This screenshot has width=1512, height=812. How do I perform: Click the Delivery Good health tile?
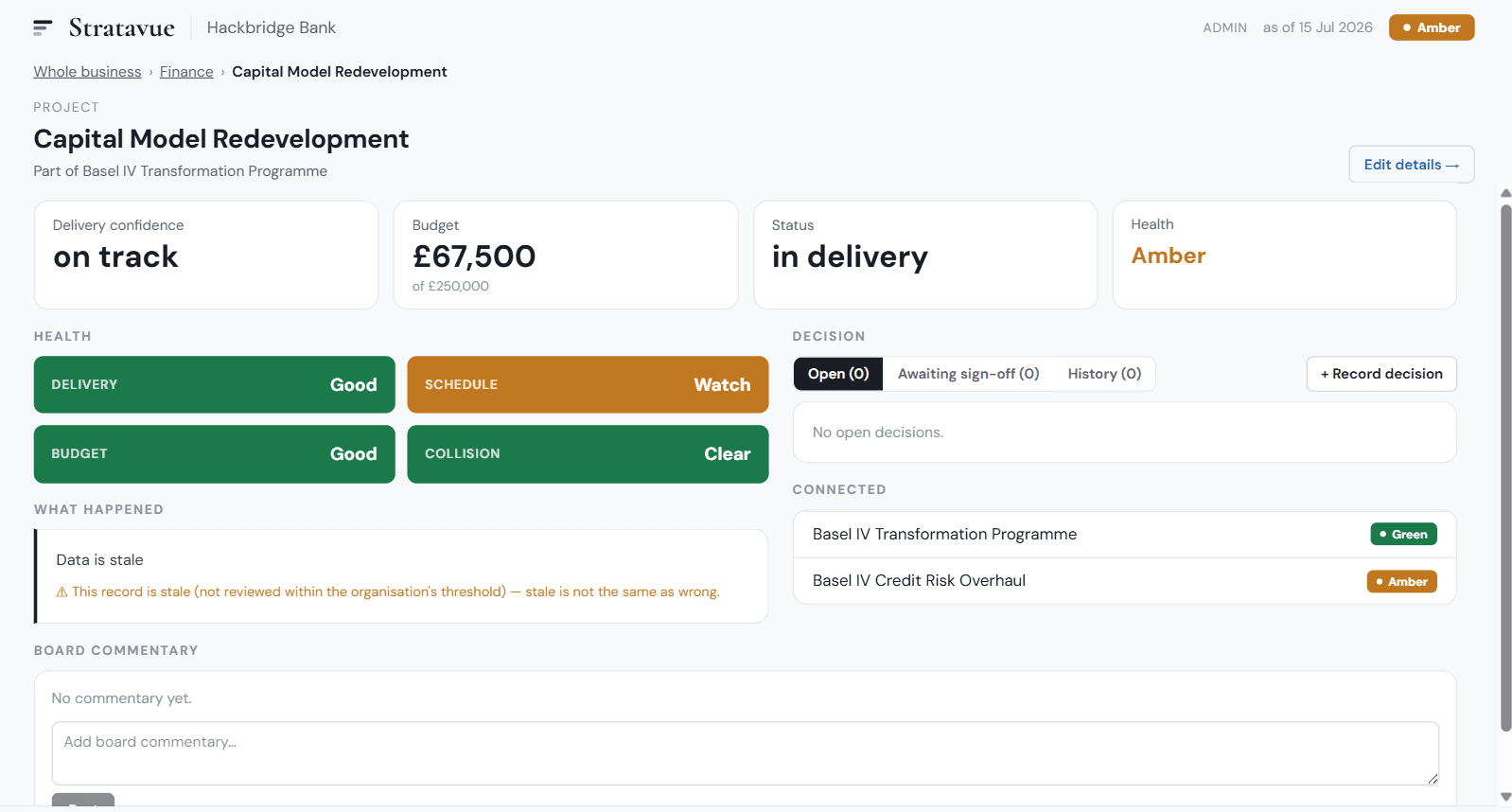point(215,384)
